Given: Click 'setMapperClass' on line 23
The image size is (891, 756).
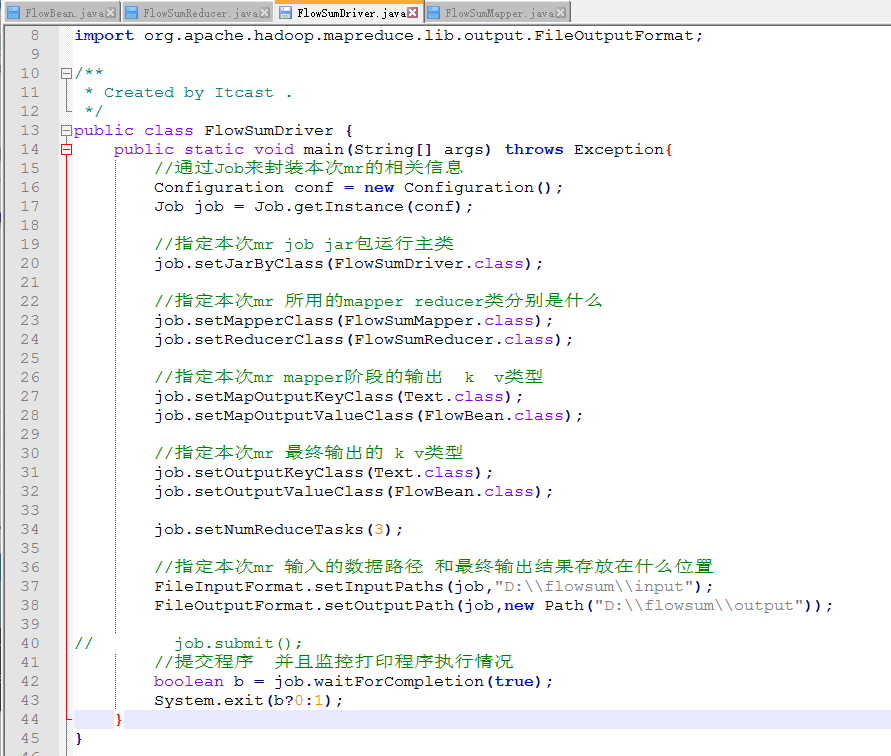Looking at the screenshot, I should click(x=264, y=321).
